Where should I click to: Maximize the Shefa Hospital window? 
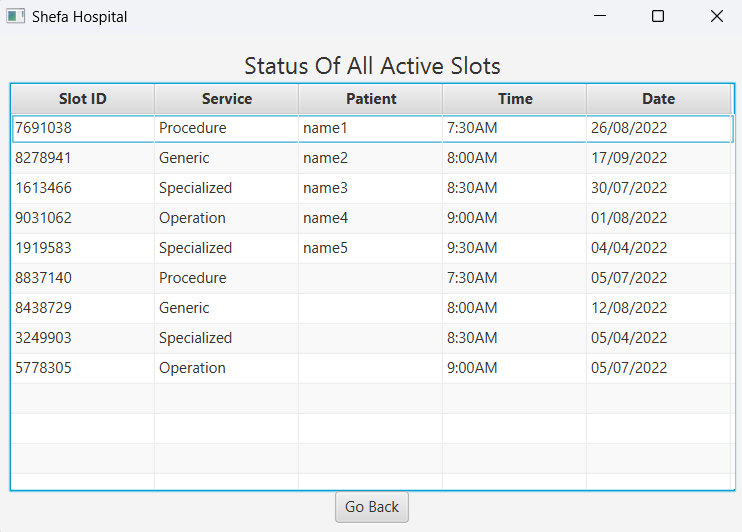(658, 17)
